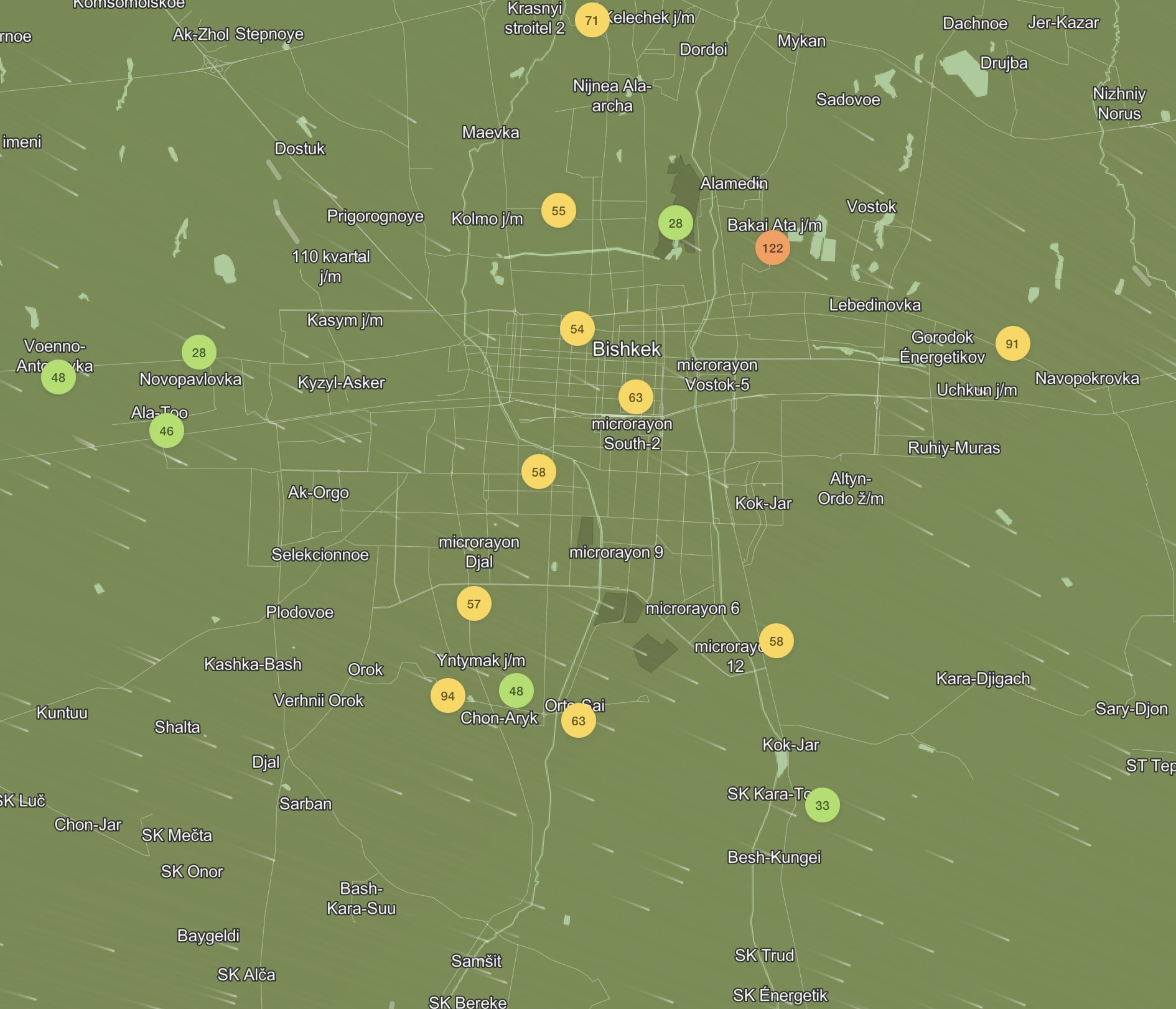1176x1009 pixels.
Task: Open the green 33 marker near SK Kara-Too
Action: [822, 806]
